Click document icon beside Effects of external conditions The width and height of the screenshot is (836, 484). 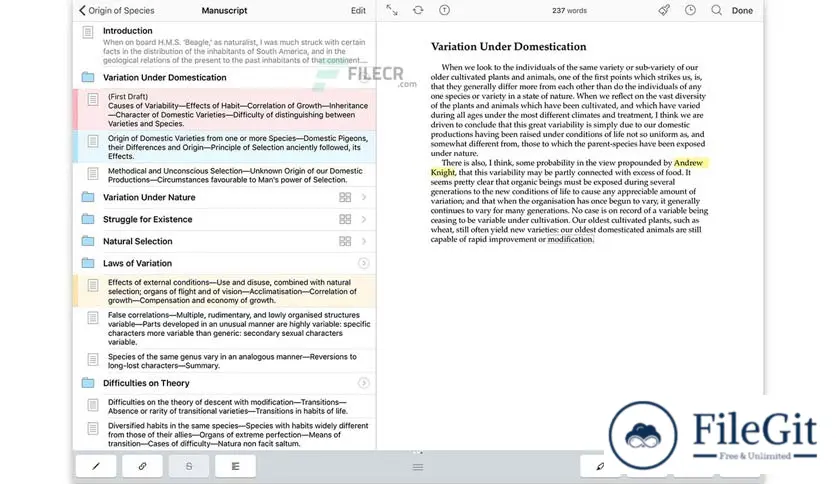[x=93, y=285]
